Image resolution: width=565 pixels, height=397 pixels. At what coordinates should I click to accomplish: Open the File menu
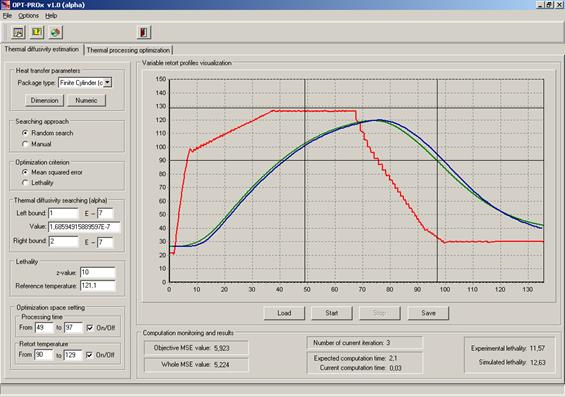[x=7, y=15]
